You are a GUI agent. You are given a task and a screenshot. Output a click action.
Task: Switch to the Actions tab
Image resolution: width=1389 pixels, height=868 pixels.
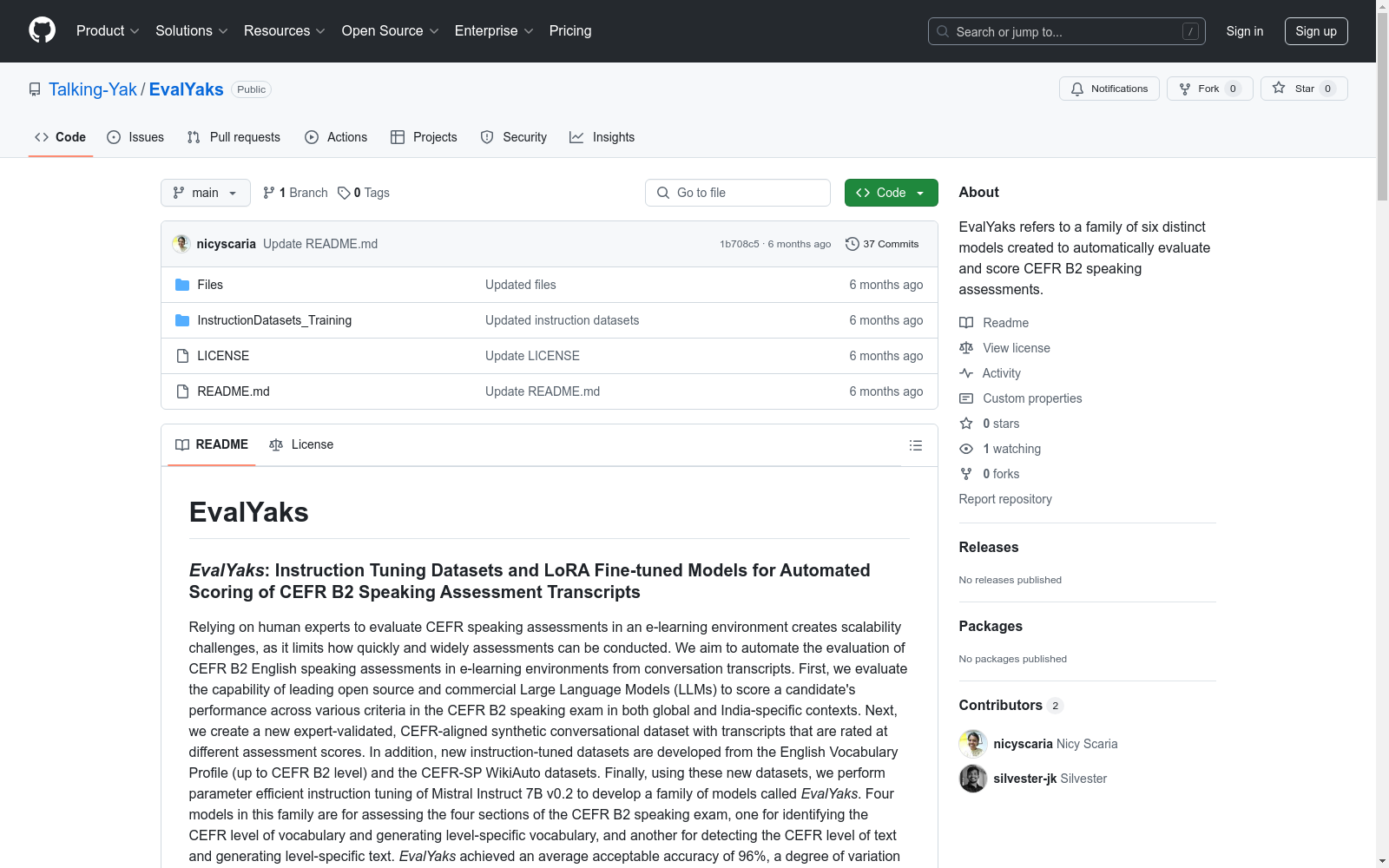point(336,137)
